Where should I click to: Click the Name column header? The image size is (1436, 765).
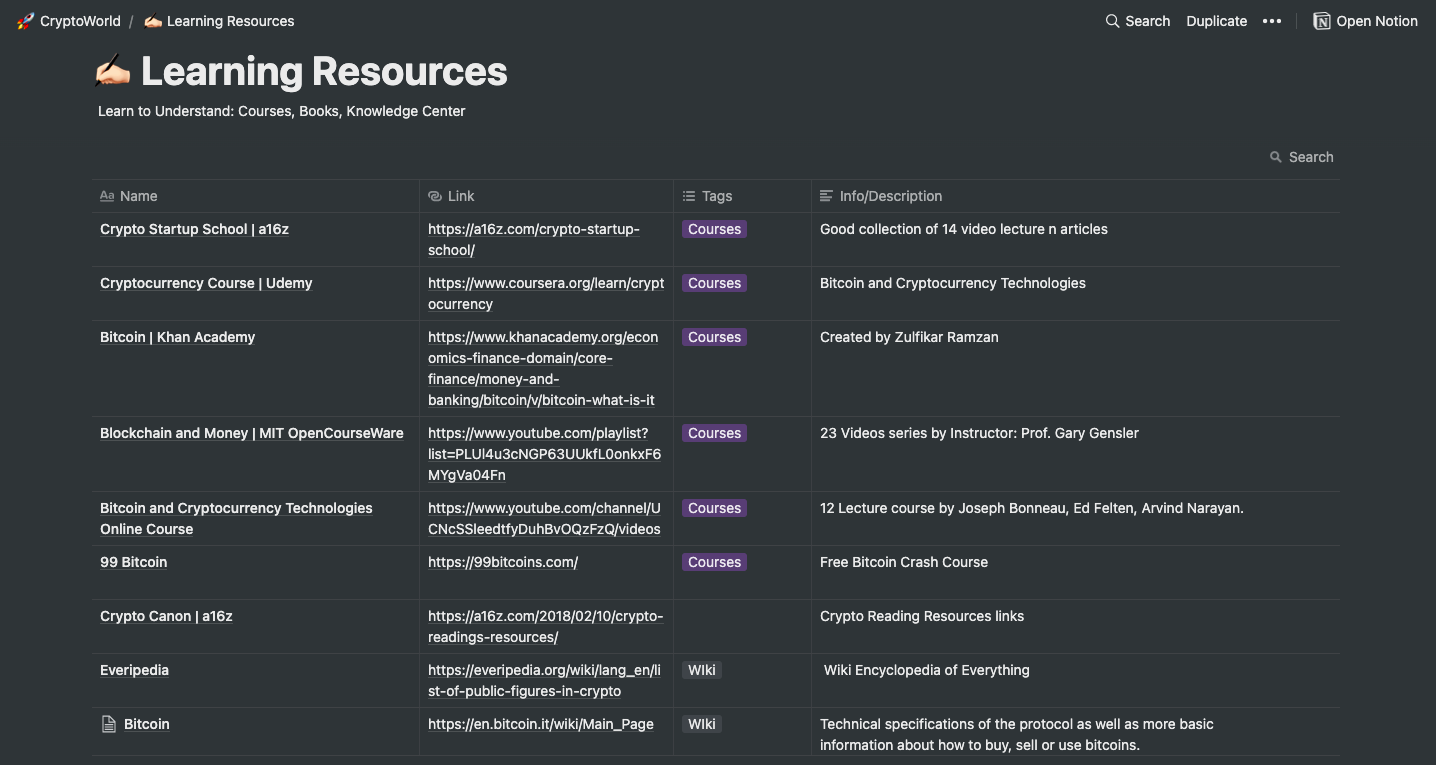point(138,196)
